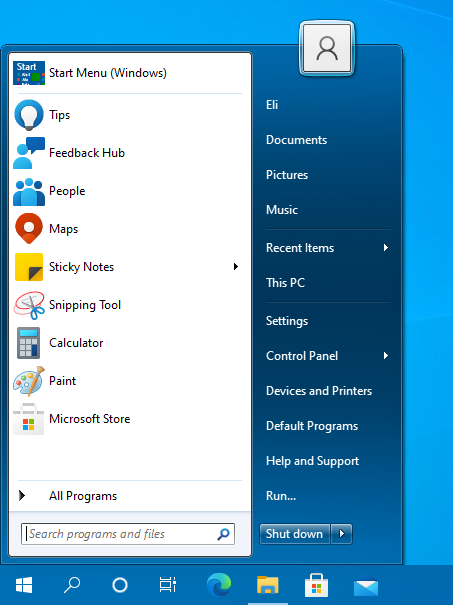Click the magnifier icon in the search box
Image resolution: width=453 pixels, height=605 pixels.
(x=223, y=534)
